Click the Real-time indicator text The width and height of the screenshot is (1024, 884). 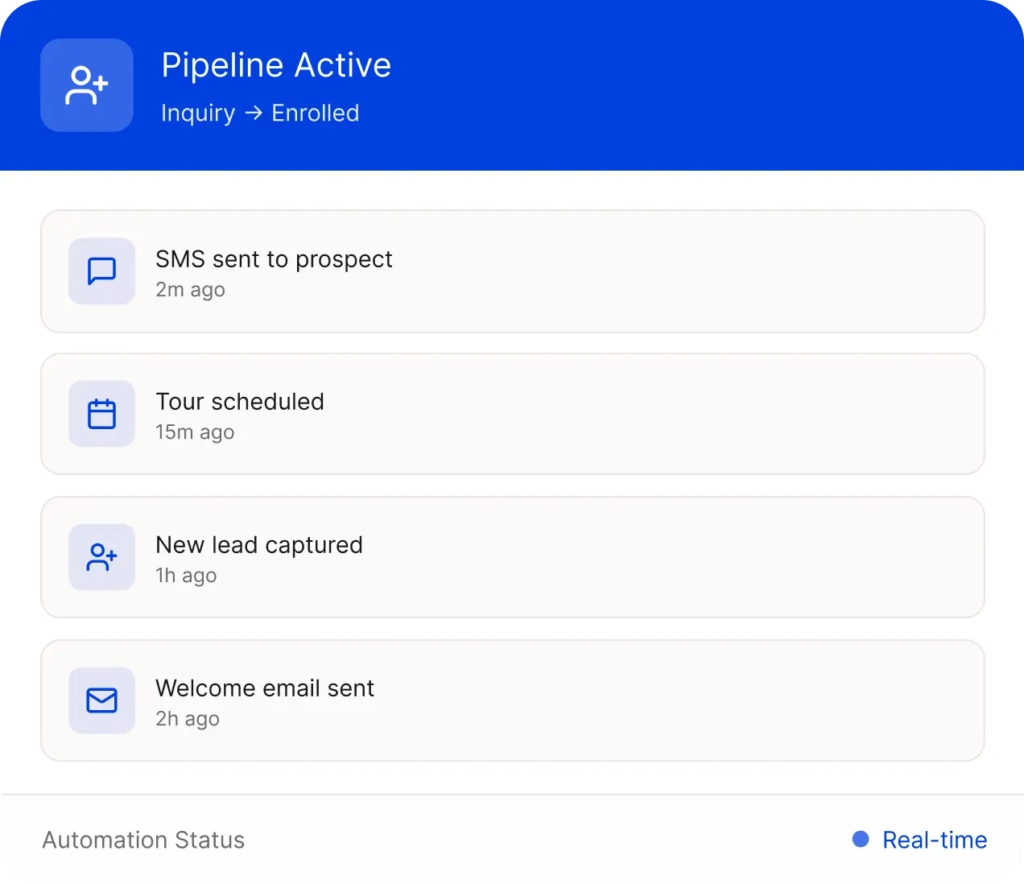(934, 840)
